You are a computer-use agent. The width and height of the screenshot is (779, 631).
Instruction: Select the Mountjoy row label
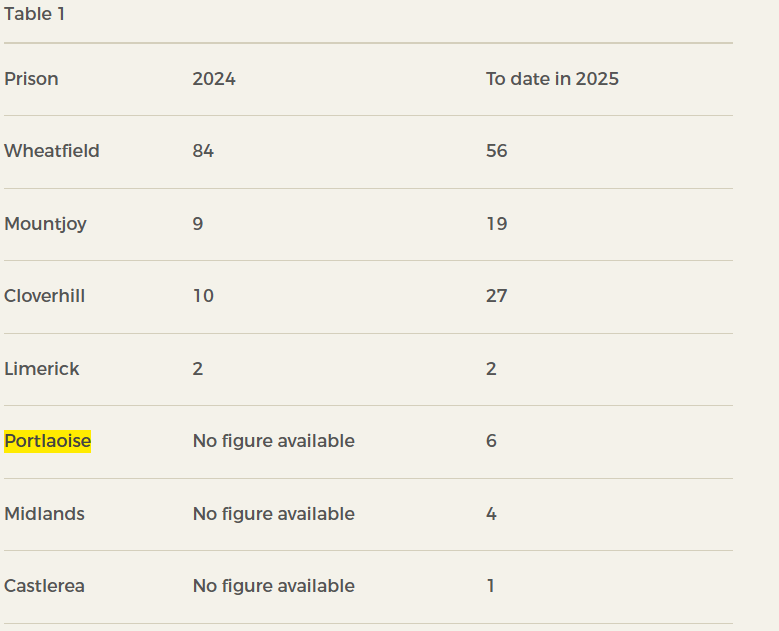(45, 224)
